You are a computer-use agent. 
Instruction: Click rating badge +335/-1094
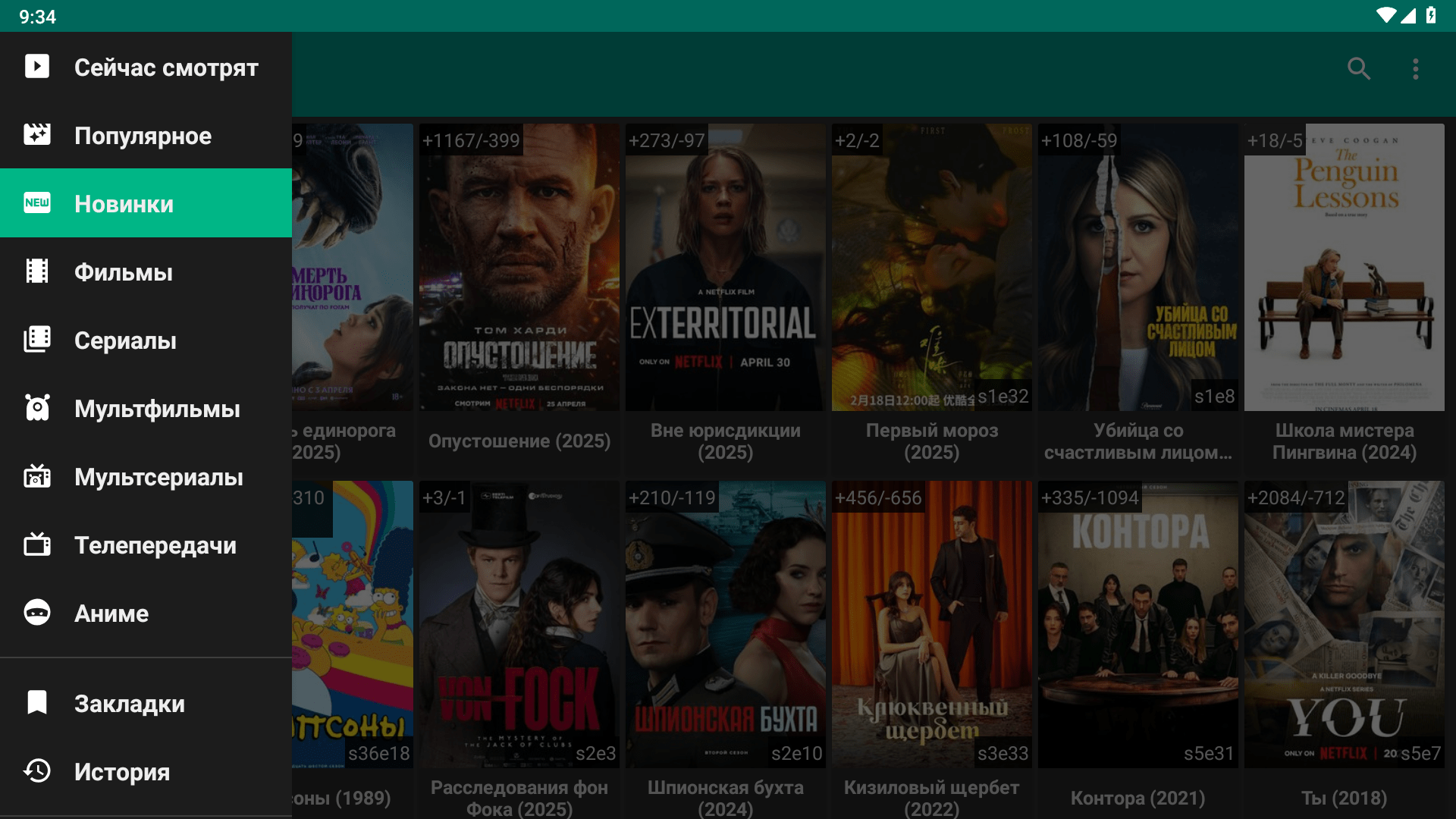pyautogui.click(x=1090, y=497)
